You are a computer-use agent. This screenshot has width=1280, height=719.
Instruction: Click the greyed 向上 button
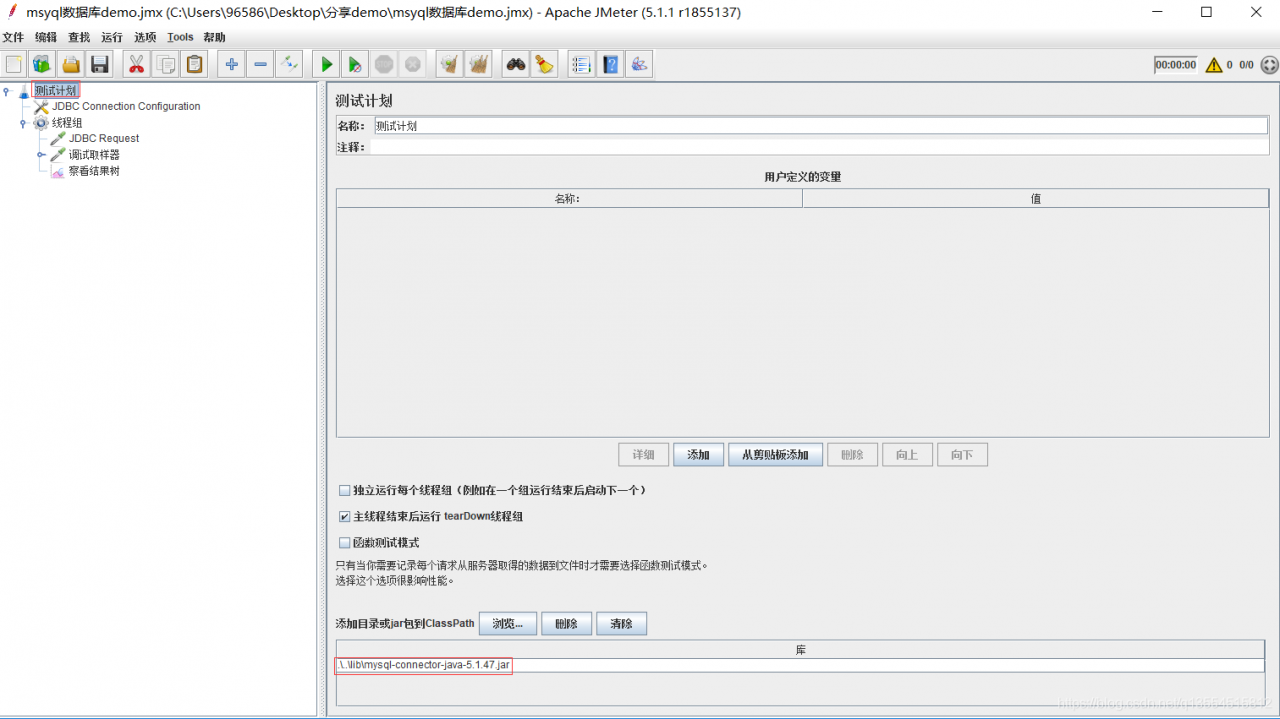click(x=907, y=455)
